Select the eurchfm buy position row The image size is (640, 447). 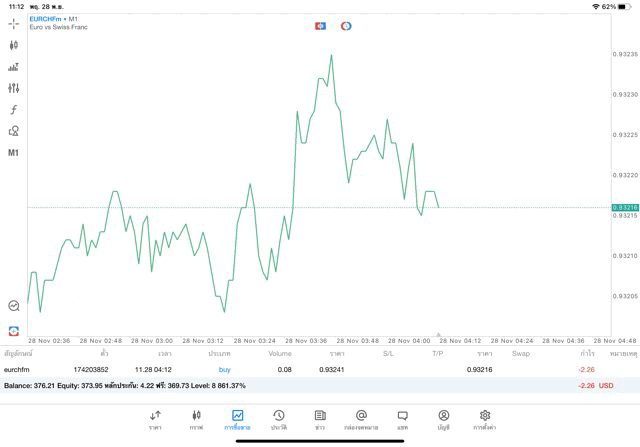300,370
